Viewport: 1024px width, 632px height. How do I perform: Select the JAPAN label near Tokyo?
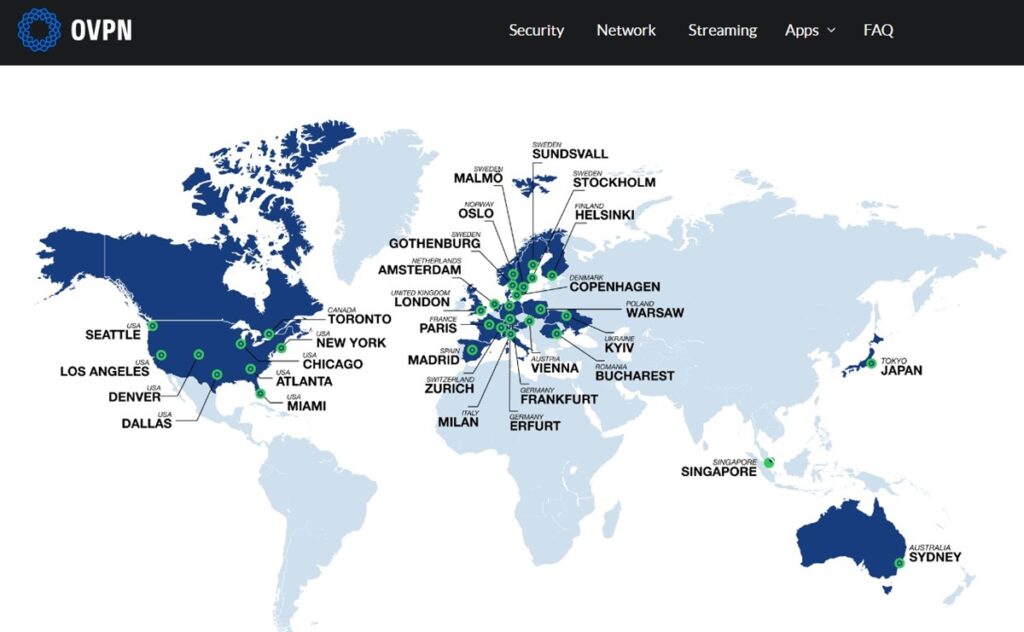tap(901, 371)
